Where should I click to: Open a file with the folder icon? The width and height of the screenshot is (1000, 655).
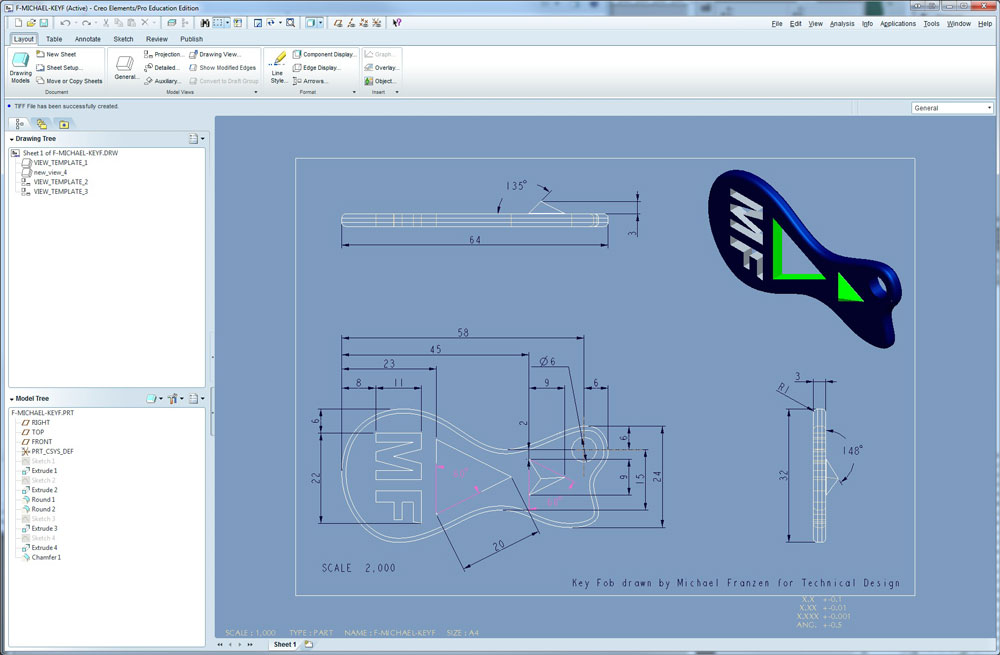click(x=31, y=23)
